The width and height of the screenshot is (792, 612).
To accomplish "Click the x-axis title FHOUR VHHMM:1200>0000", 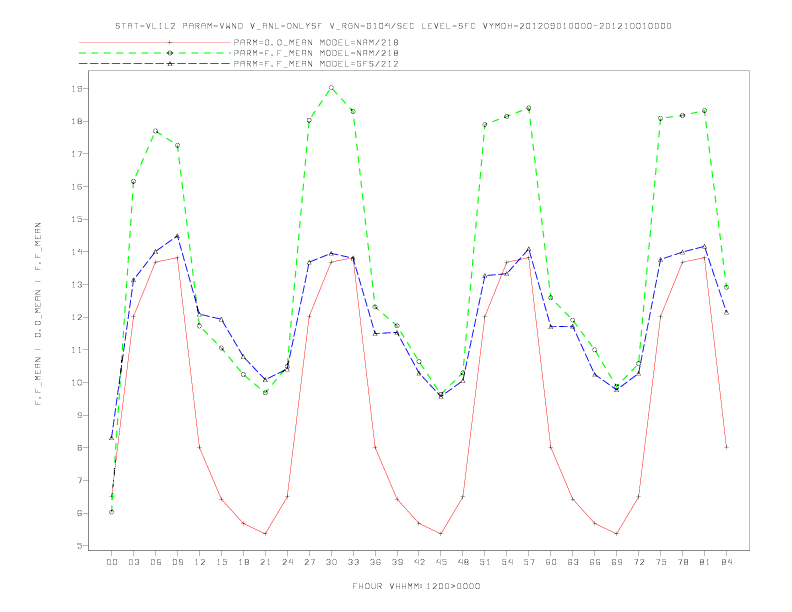I will pos(416,586).
